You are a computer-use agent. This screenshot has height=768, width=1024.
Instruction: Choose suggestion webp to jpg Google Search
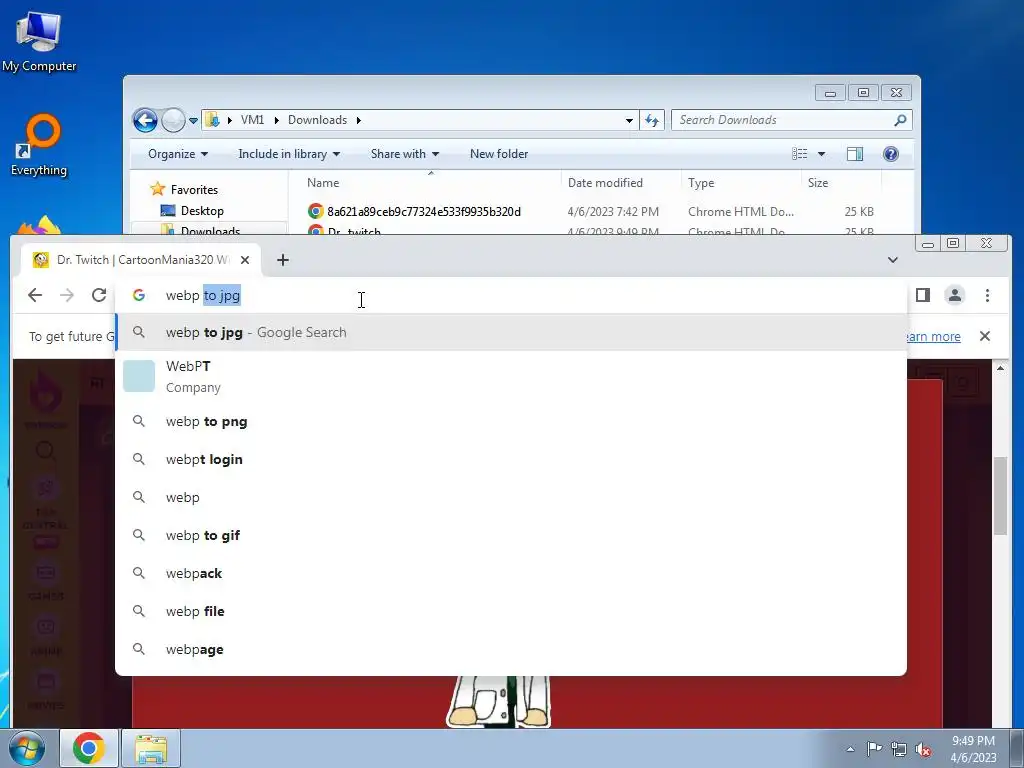click(x=511, y=332)
